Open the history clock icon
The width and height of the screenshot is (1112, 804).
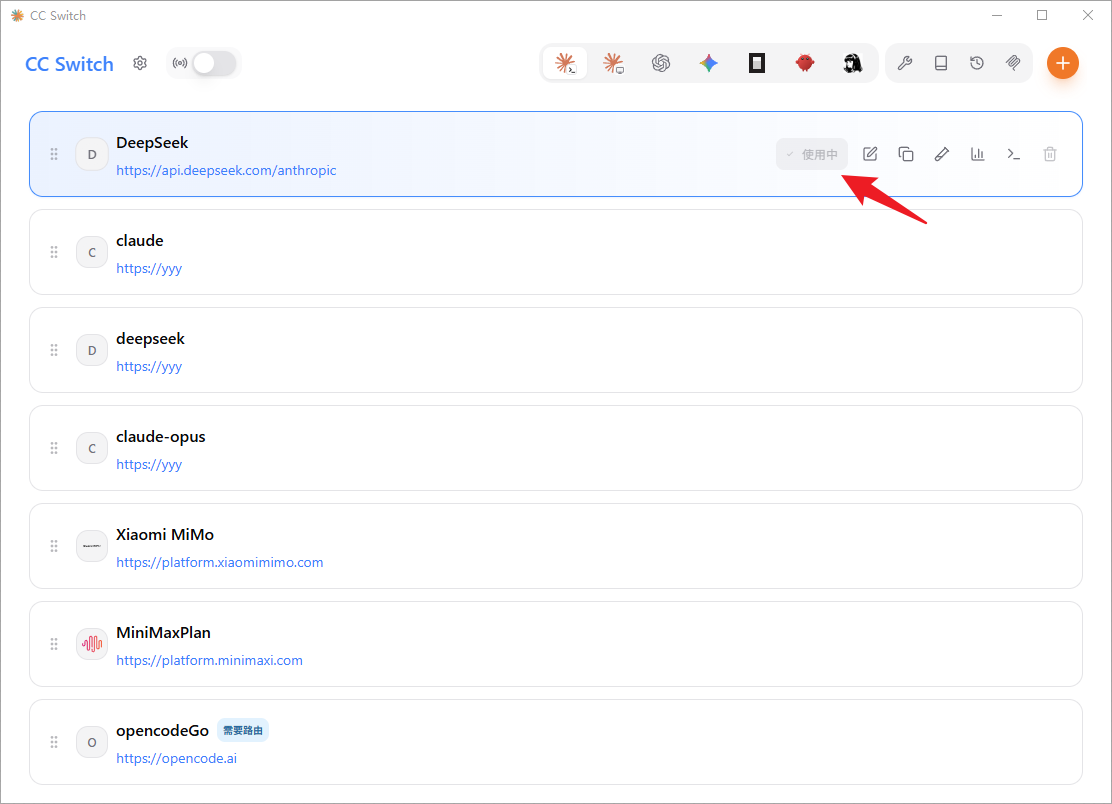tap(977, 63)
